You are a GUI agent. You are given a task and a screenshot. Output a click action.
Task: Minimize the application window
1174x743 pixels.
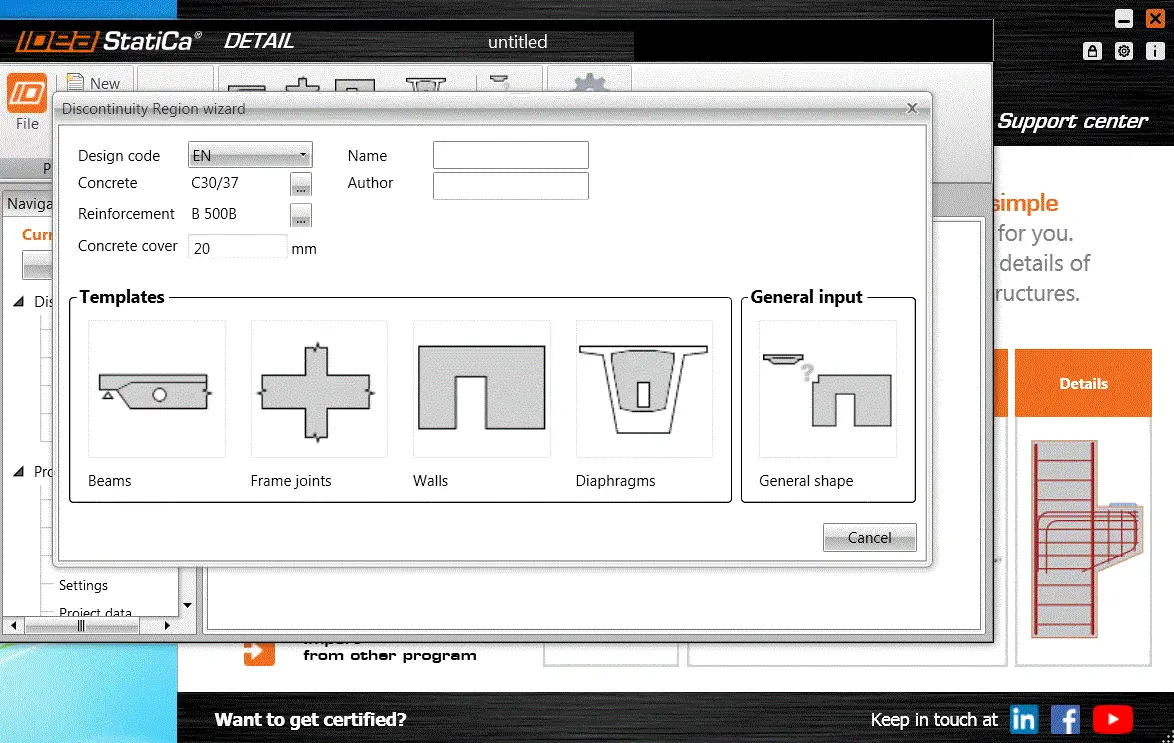pyautogui.click(x=1124, y=19)
